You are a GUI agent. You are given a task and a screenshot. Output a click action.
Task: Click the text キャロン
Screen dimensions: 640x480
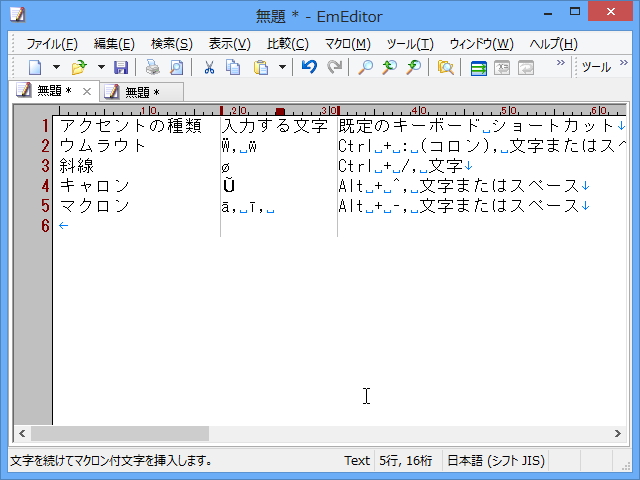94,186
